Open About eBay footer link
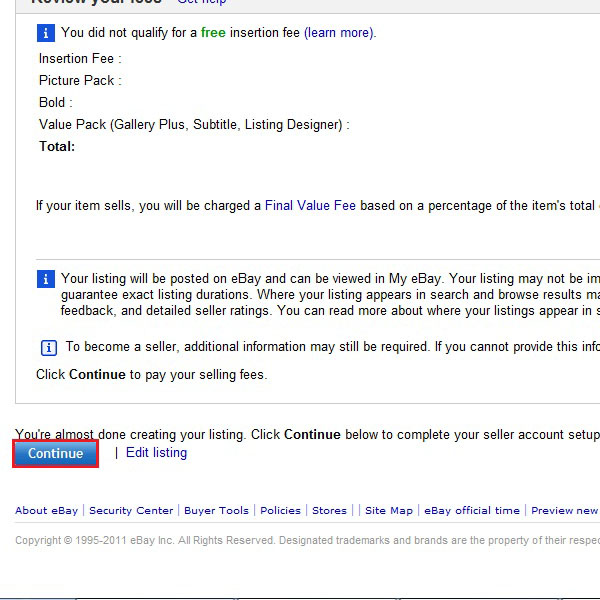The image size is (600, 600). [47, 510]
